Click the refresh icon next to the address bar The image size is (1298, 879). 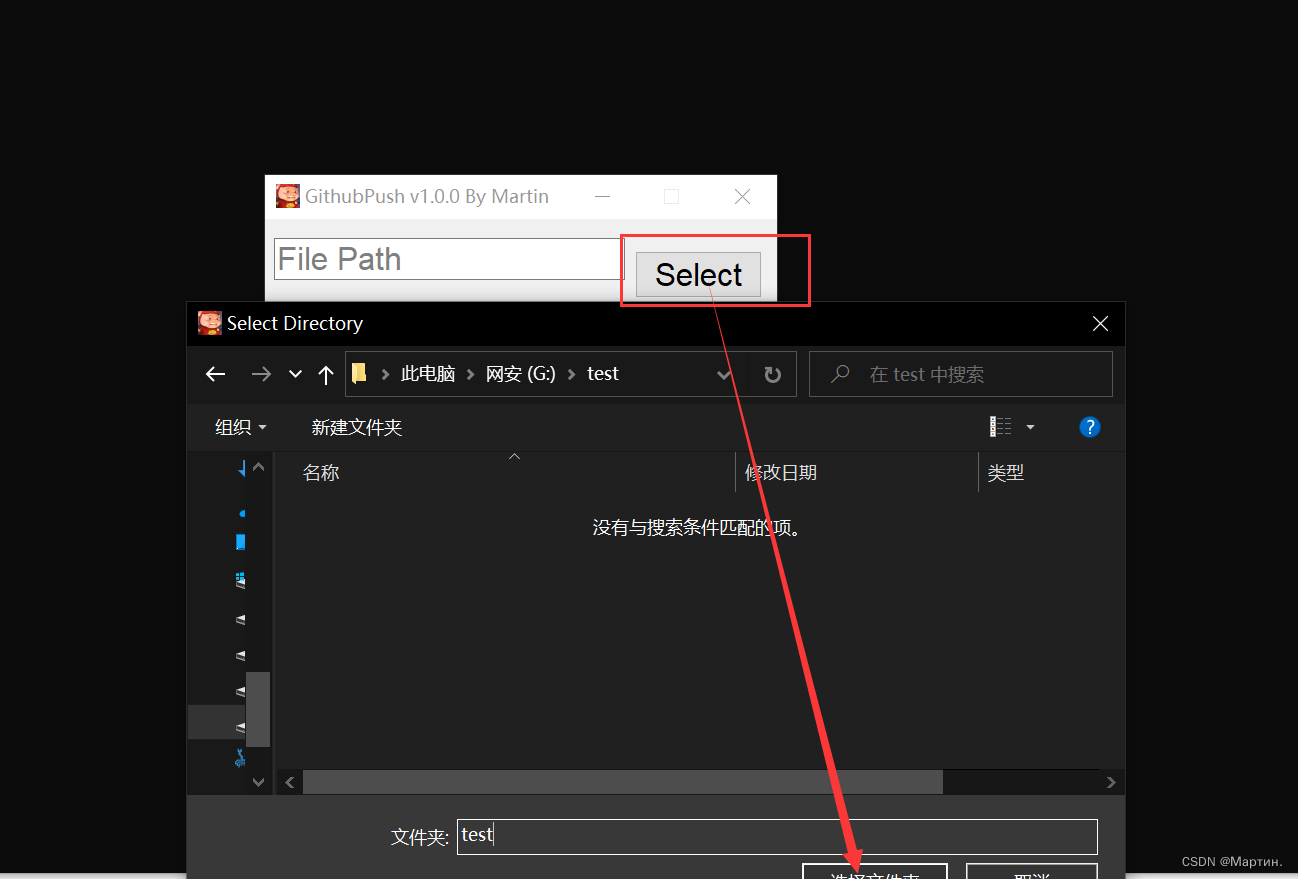point(772,373)
